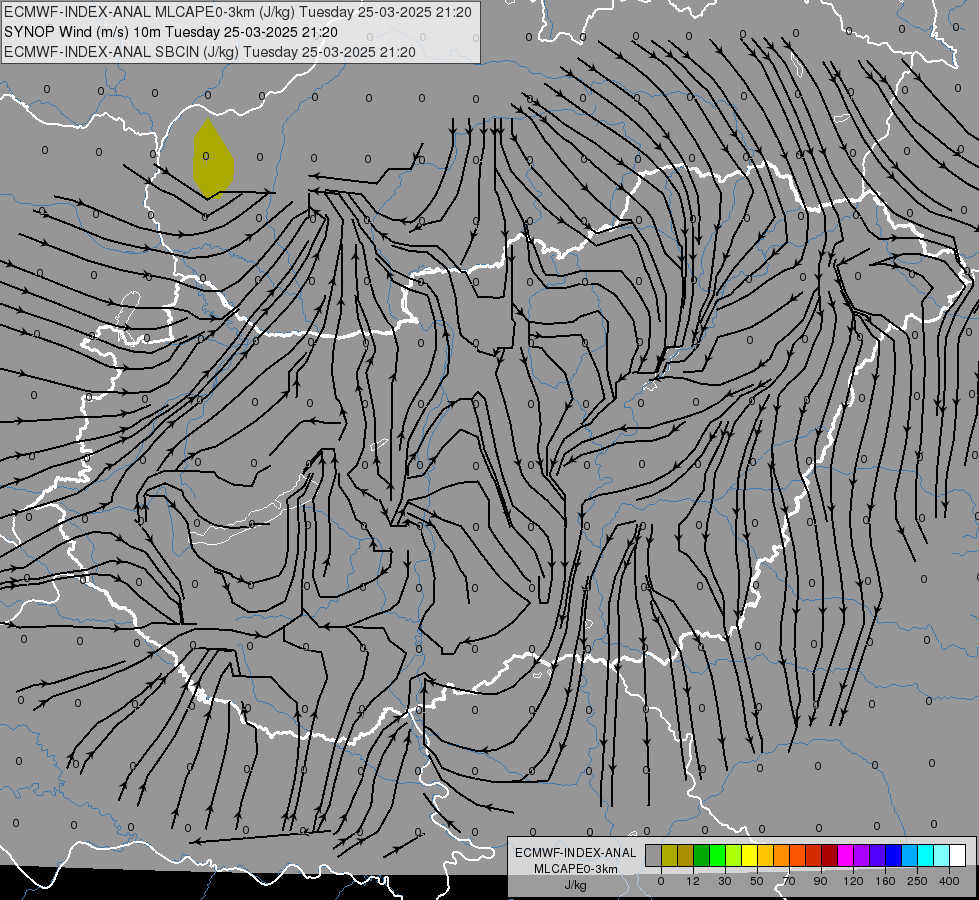The width and height of the screenshot is (979, 900).
Task: Click the legend value 90
Action: (x=820, y=881)
